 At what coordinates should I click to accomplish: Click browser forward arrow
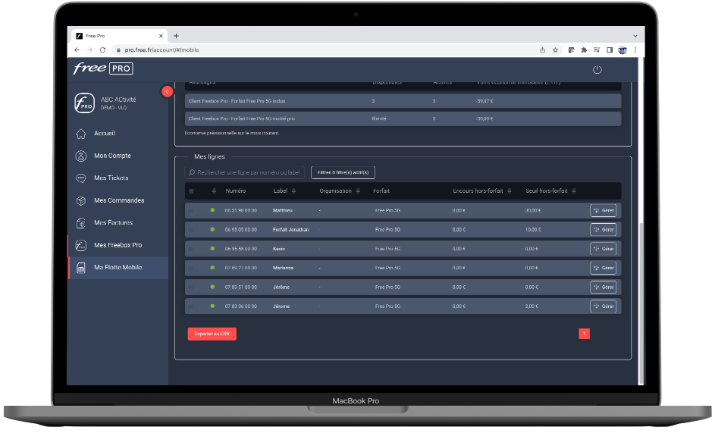(90, 50)
